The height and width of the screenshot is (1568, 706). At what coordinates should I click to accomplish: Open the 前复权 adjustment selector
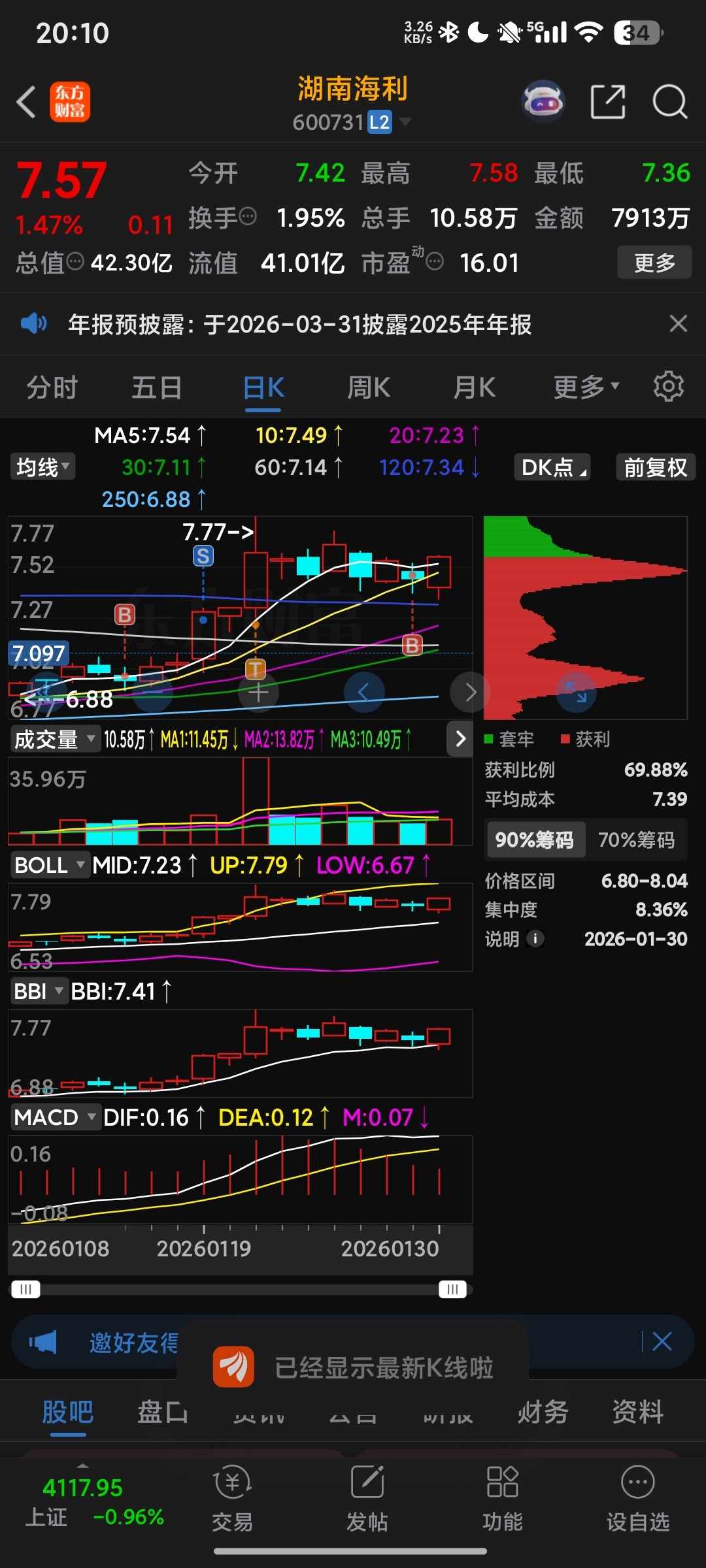coord(655,467)
